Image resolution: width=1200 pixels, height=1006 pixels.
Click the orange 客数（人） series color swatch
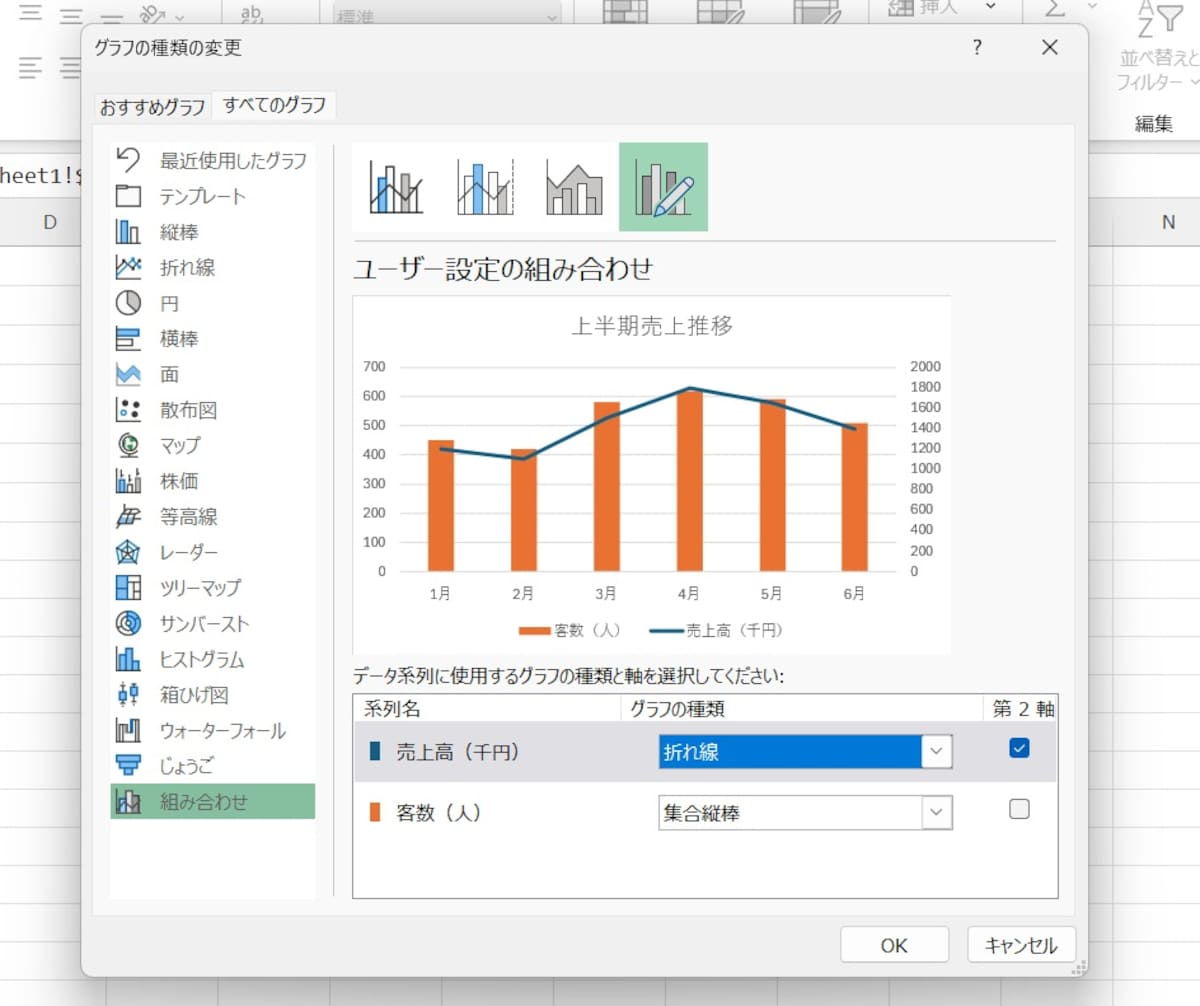point(375,813)
